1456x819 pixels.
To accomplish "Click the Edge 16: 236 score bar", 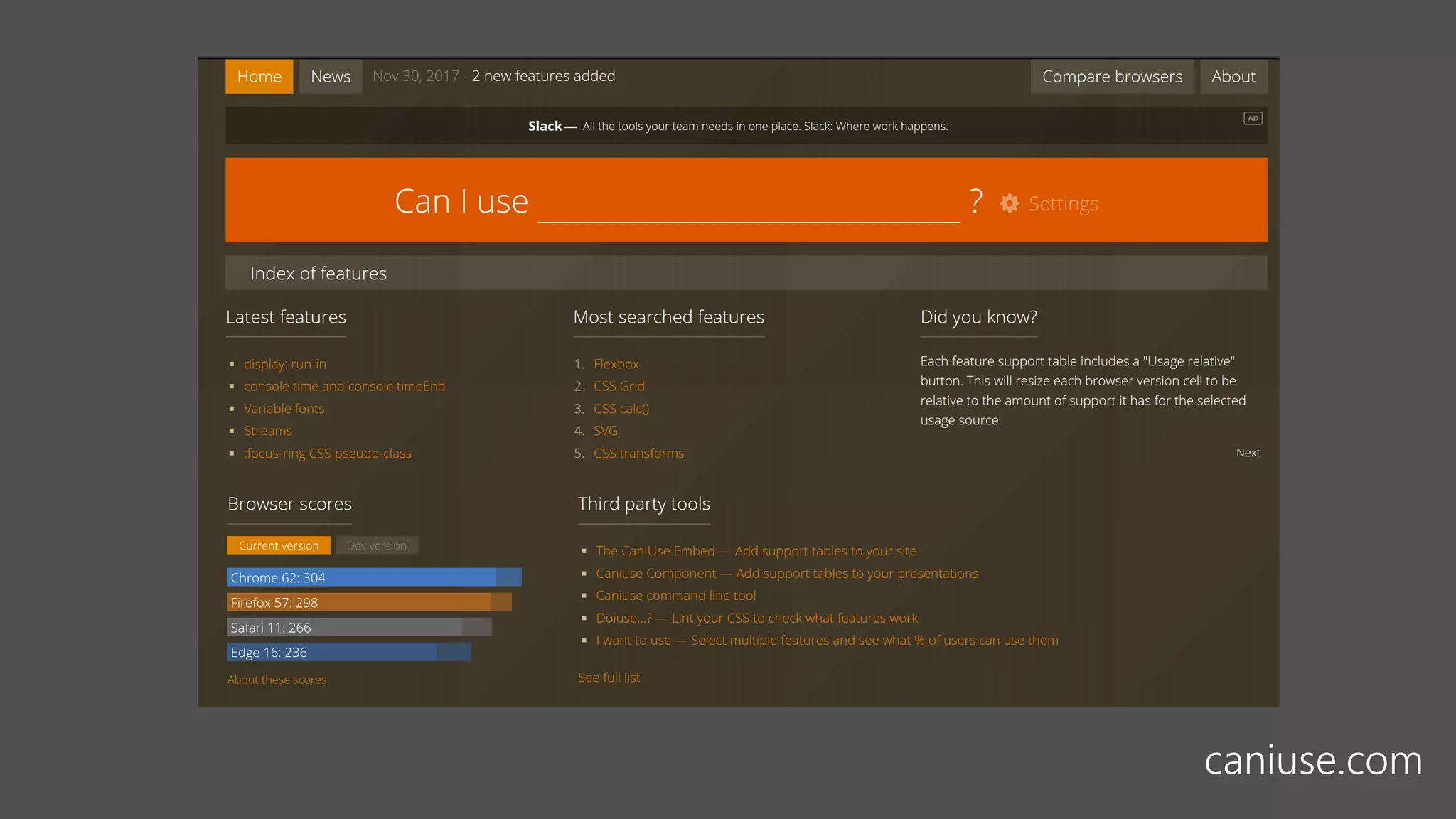I will coord(349,652).
